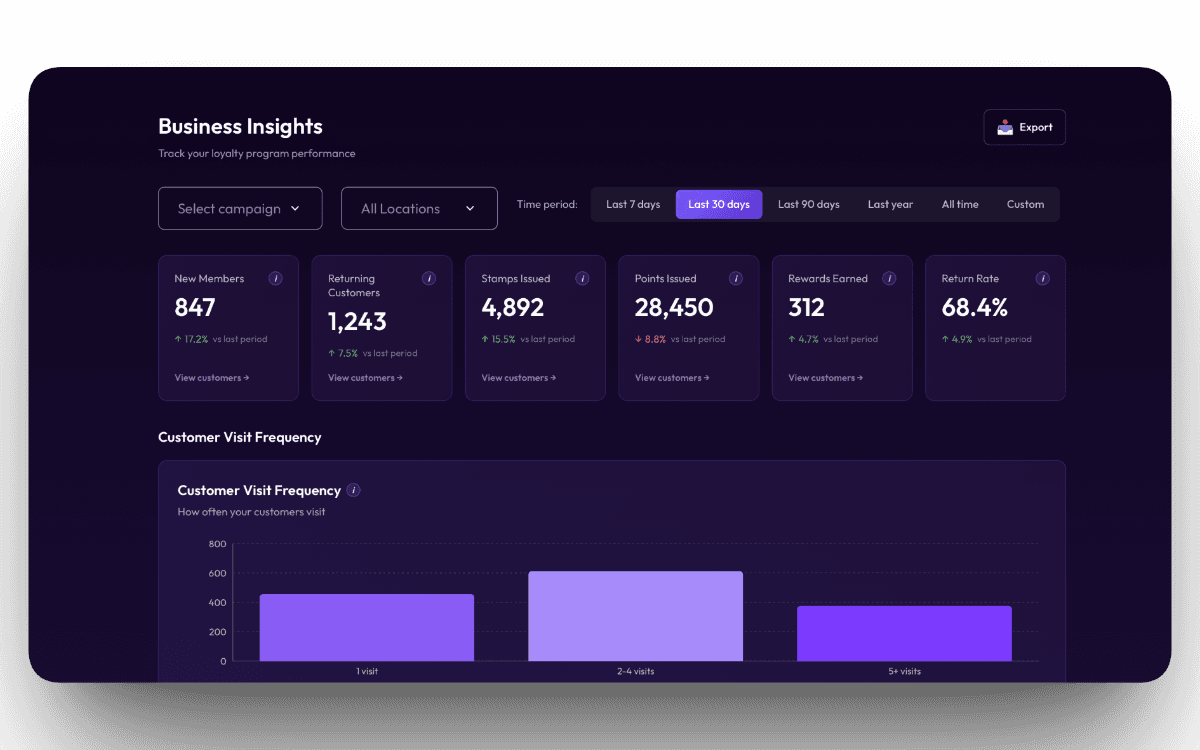
Task: Open View customers under New Members
Action: (212, 377)
